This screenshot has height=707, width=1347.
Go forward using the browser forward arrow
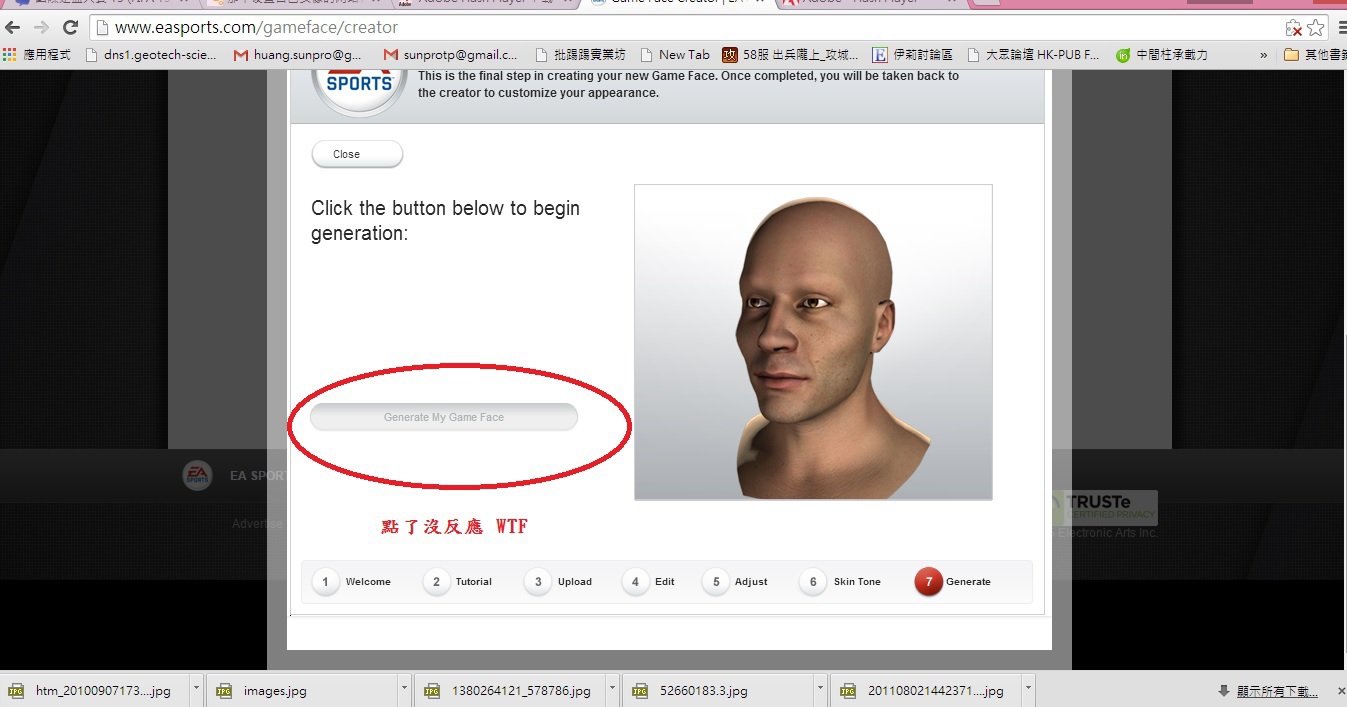(41, 28)
